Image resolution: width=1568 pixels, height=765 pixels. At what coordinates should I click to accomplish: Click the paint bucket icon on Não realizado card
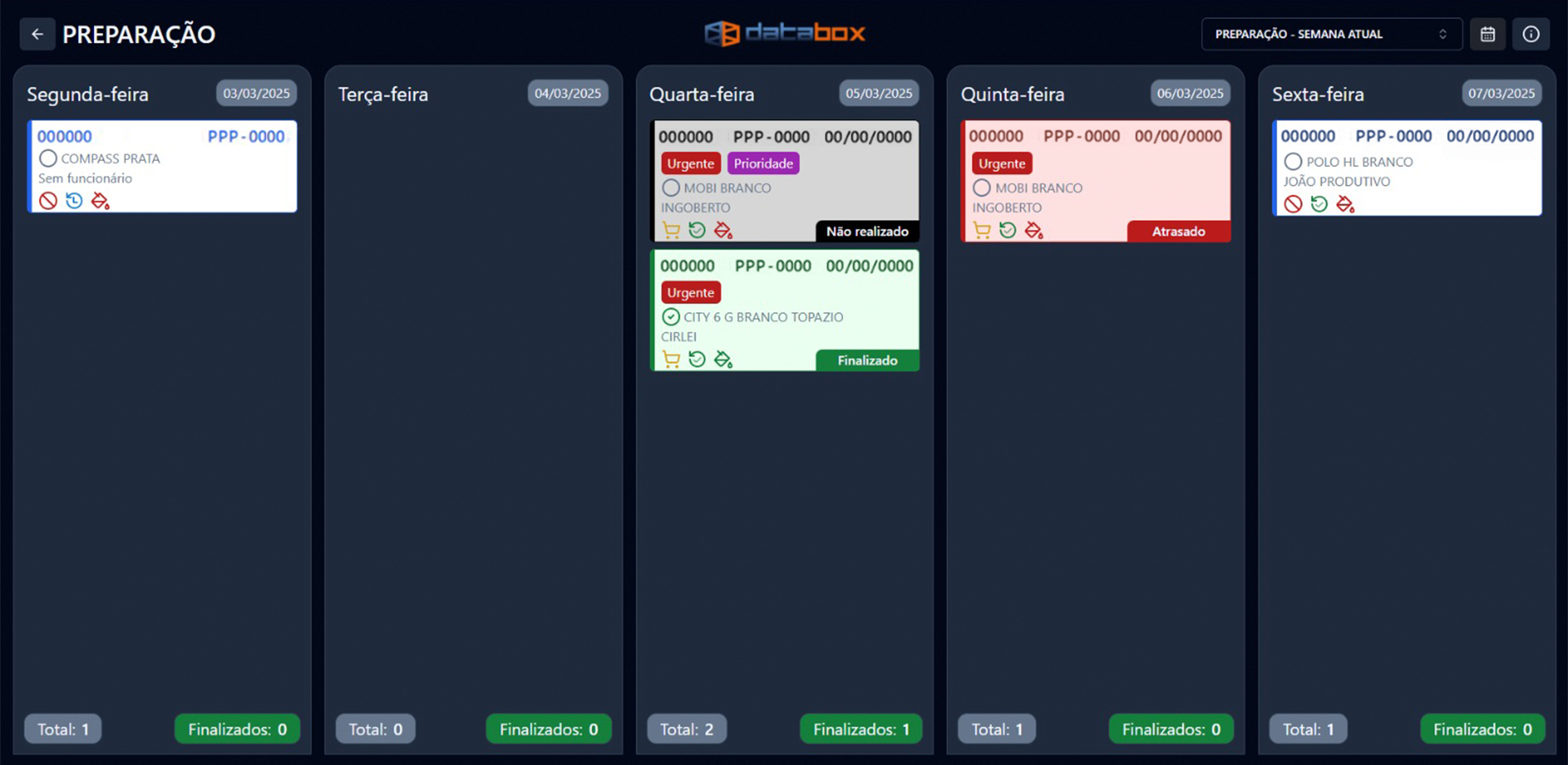pos(723,231)
